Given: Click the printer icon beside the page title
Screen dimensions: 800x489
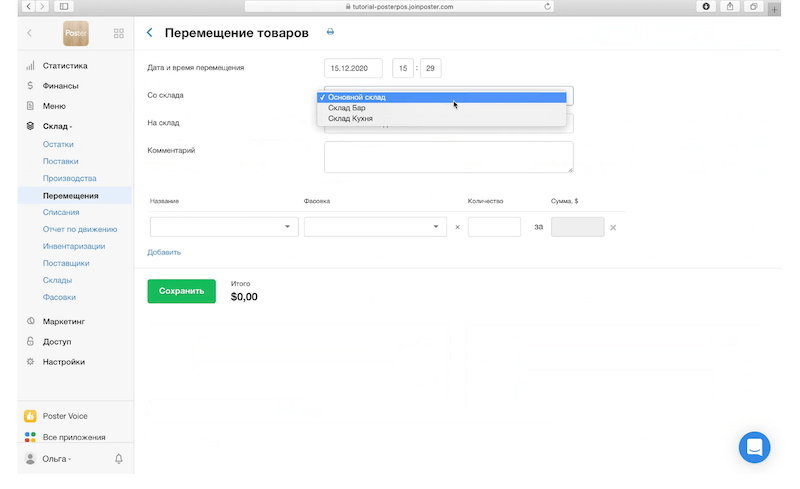Looking at the screenshot, I should (x=330, y=32).
